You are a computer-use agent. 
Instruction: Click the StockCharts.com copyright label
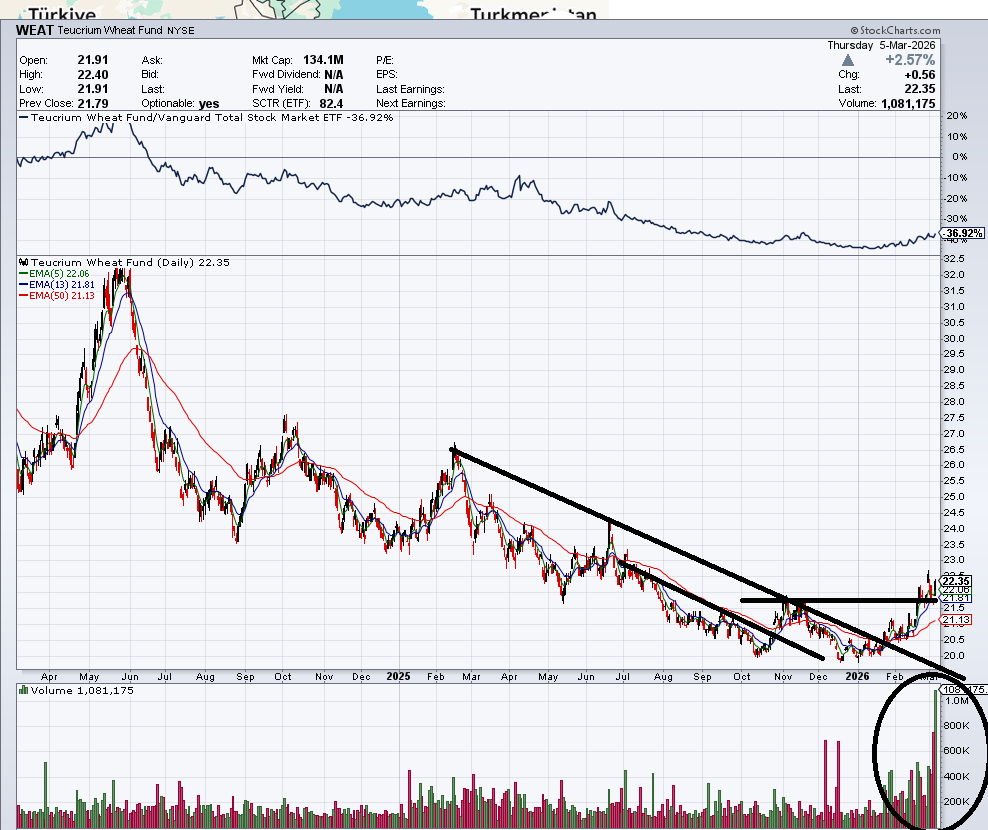click(895, 30)
